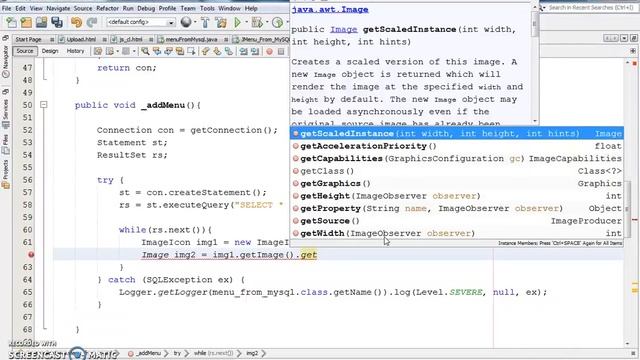The height and width of the screenshot is (360, 640).
Task: Click the maximize editor window icon
Action: [x=633, y=38]
